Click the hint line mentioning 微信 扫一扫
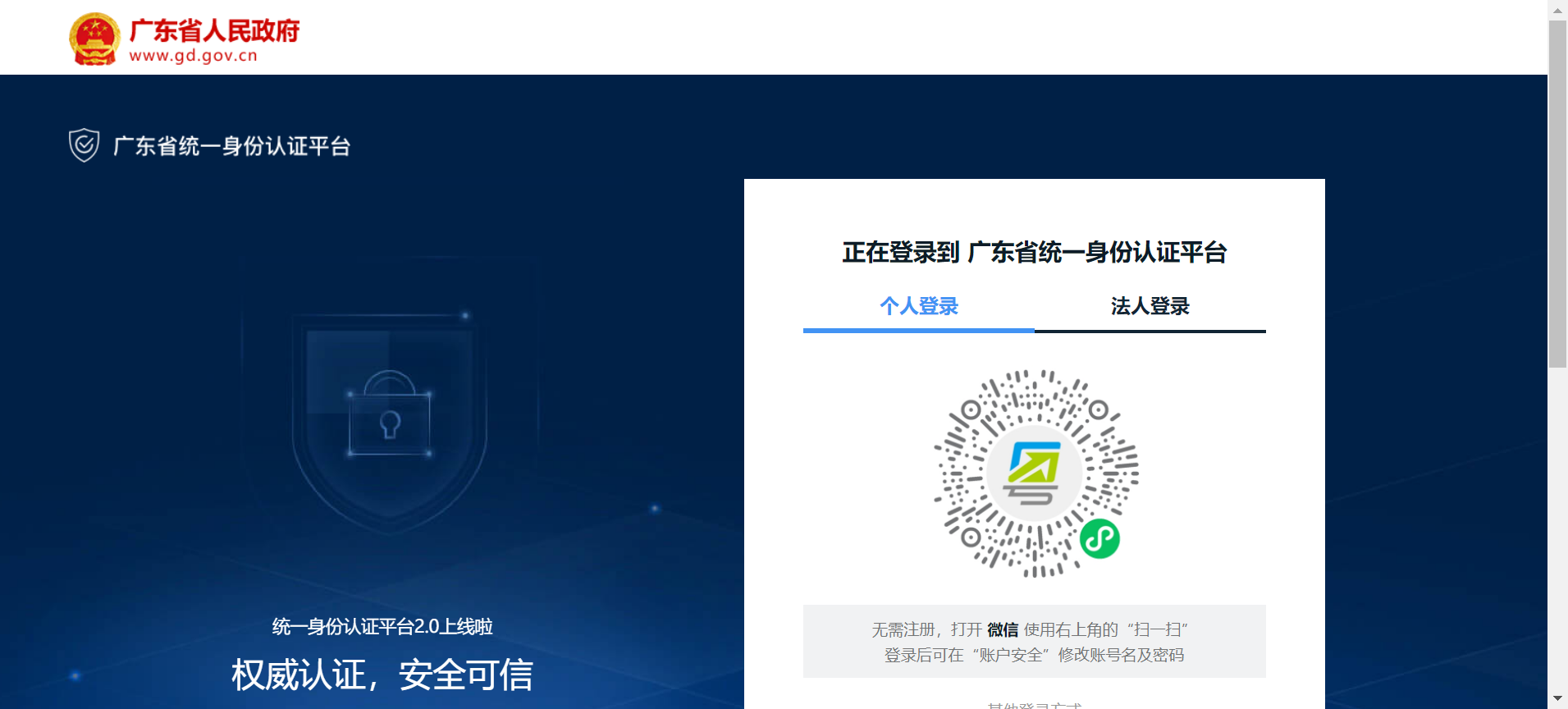The image size is (1568, 709). pos(1031,629)
